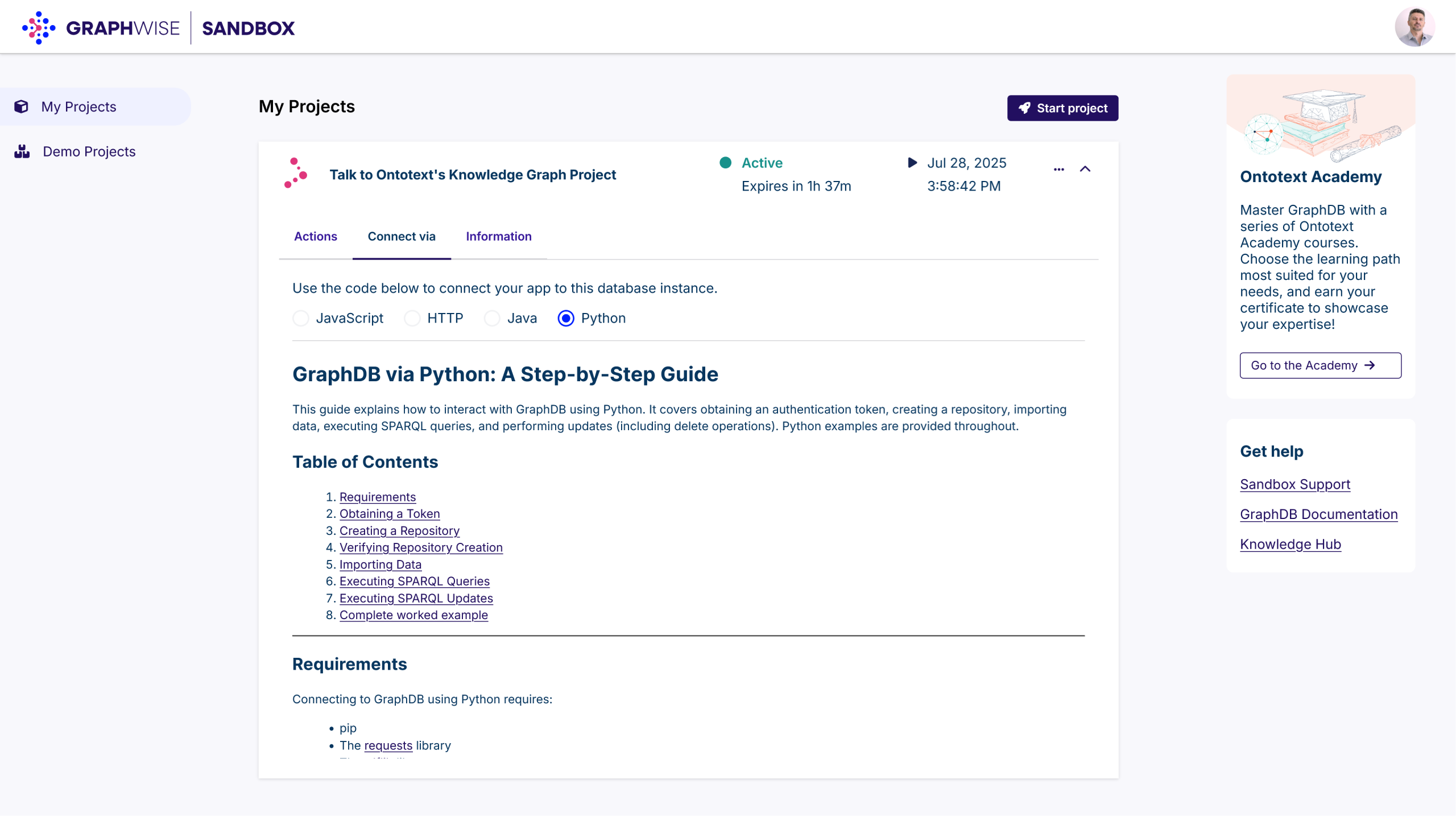
Task: Click the Start project button
Action: pyautogui.click(x=1062, y=108)
